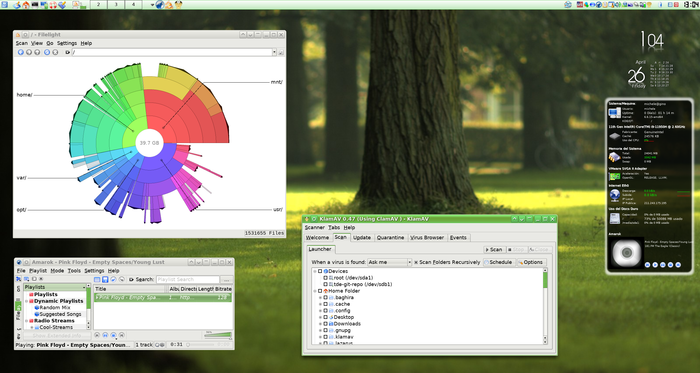700x373 pixels.
Task: Tick the root (/dev/sda1) device checkbox
Action: (325, 278)
